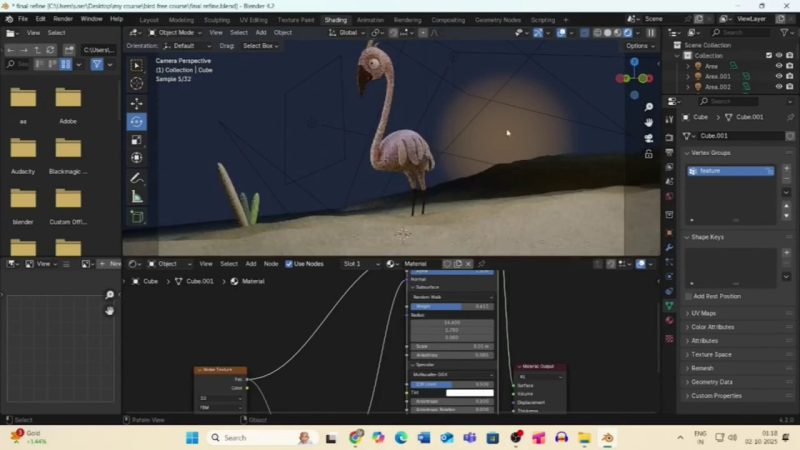Click the white Tint color swatch
Image resolution: width=800 pixels, height=450 pixels.
point(469,393)
